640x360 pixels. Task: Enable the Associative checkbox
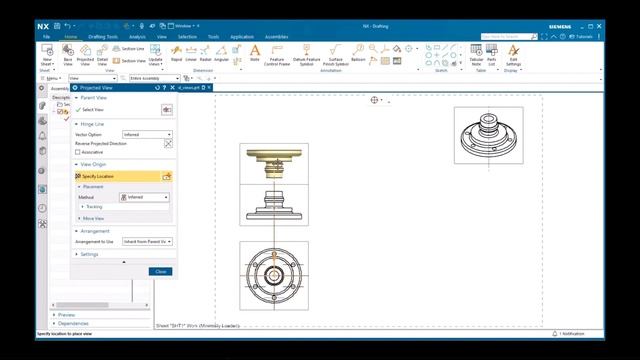point(78,152)
